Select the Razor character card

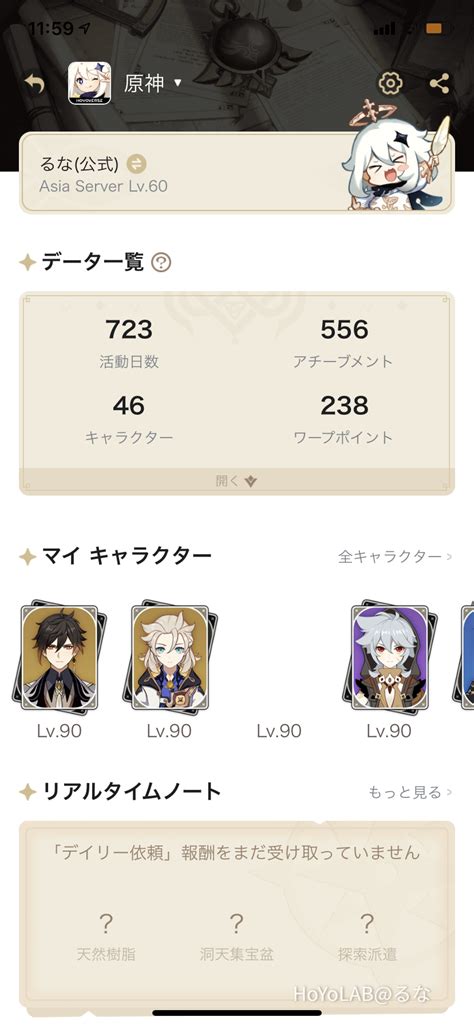(389, 657)
